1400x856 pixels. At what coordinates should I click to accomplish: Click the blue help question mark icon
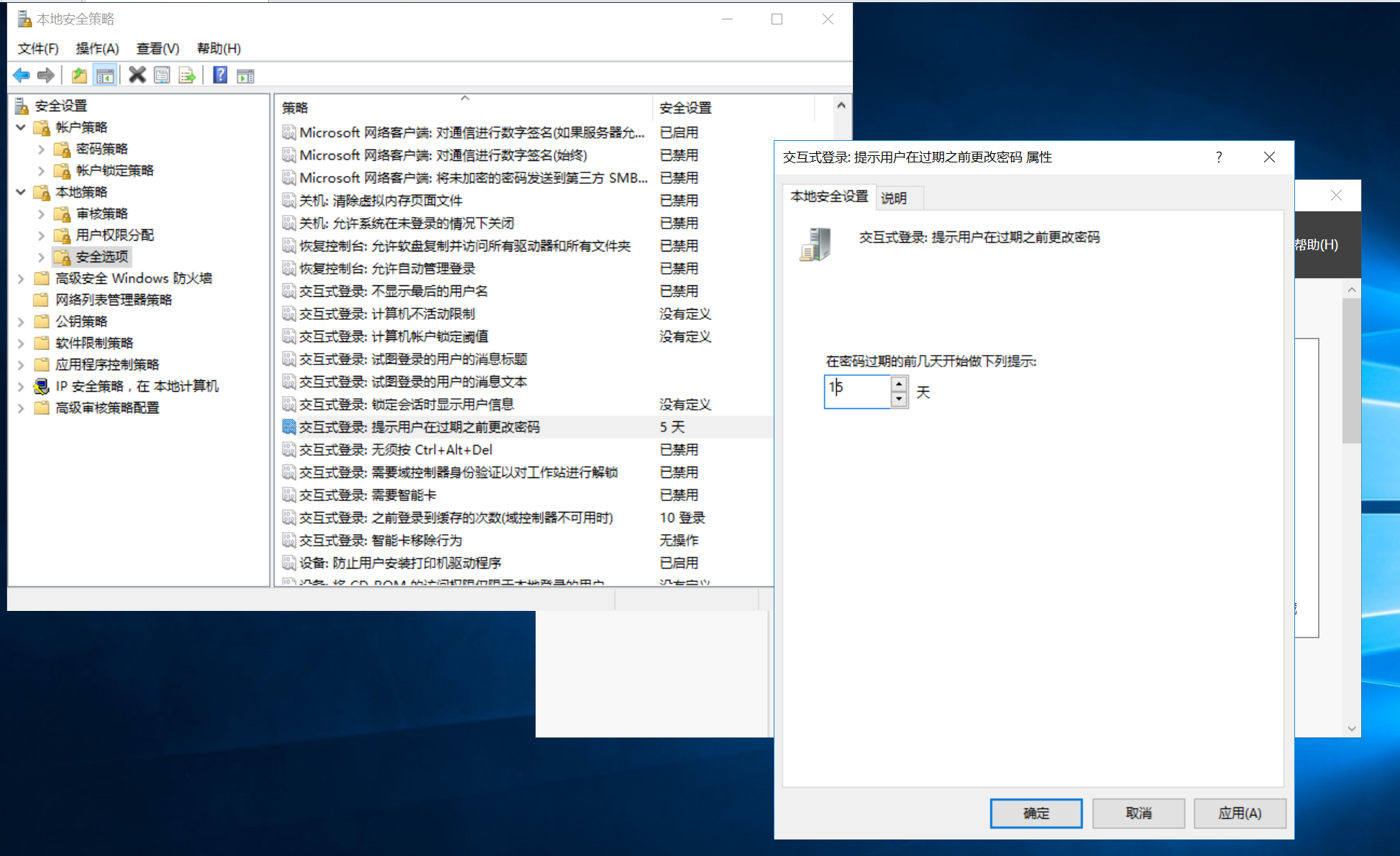220,75
